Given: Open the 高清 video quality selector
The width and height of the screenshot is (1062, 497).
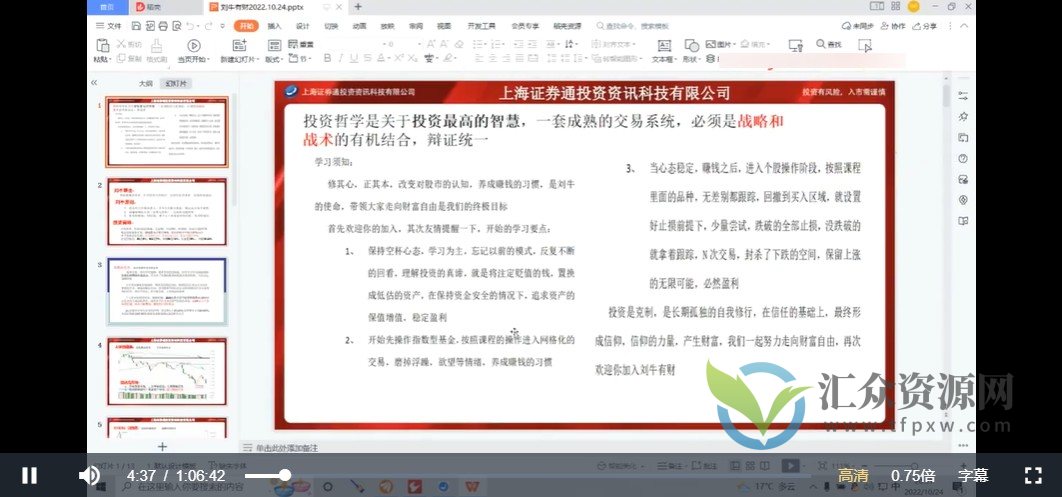Looking at the screenshot, I should point(853,475).
